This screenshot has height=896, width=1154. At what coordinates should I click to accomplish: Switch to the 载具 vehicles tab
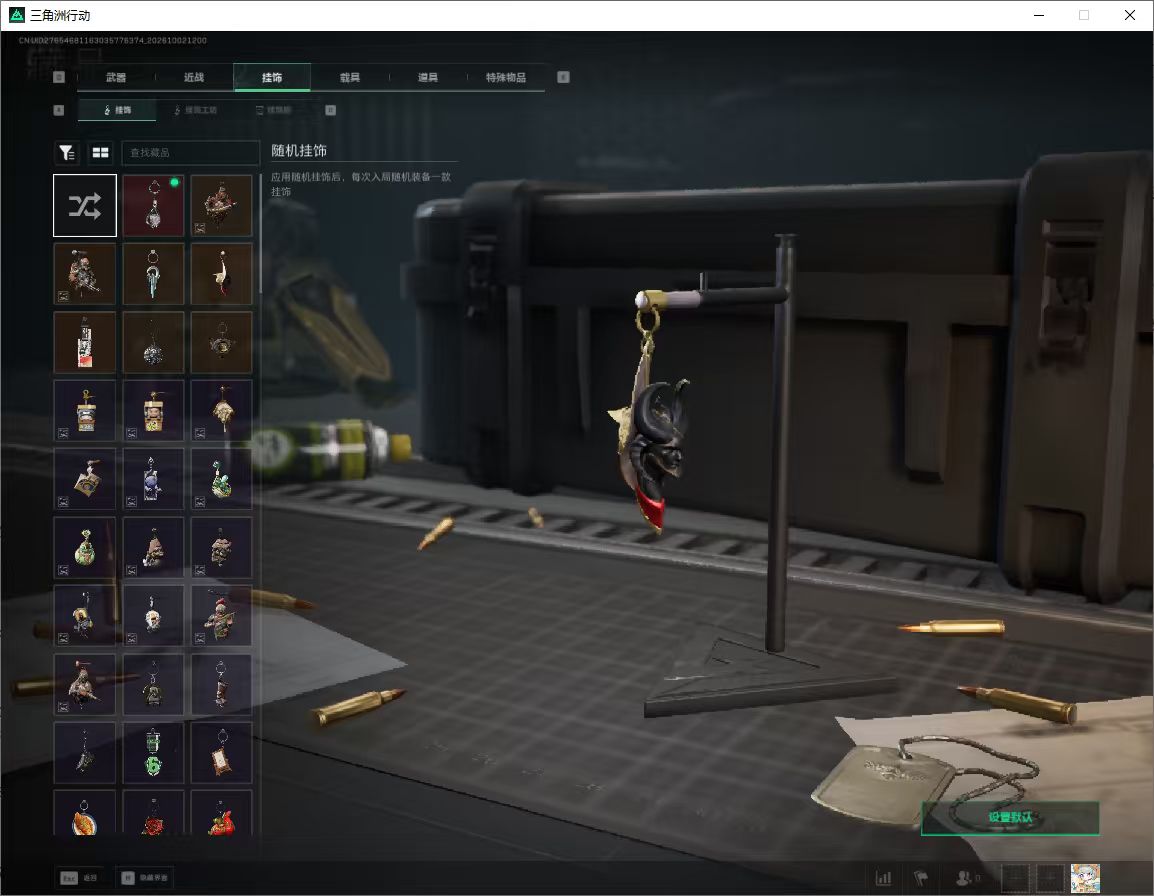pos(350,77)
